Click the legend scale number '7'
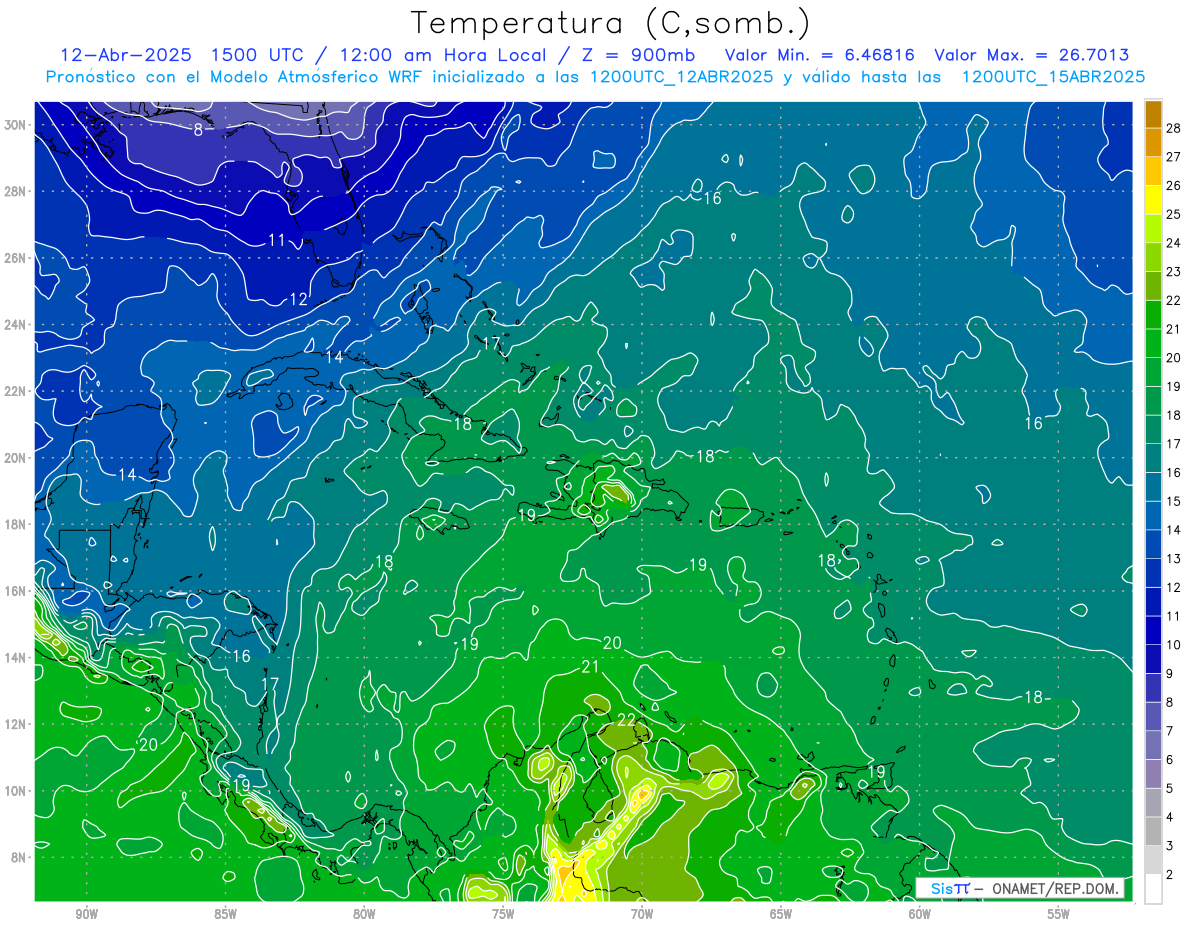The width and height of the screenshot is (1200, 927). pyautogui.click(x=1170, y=731)
